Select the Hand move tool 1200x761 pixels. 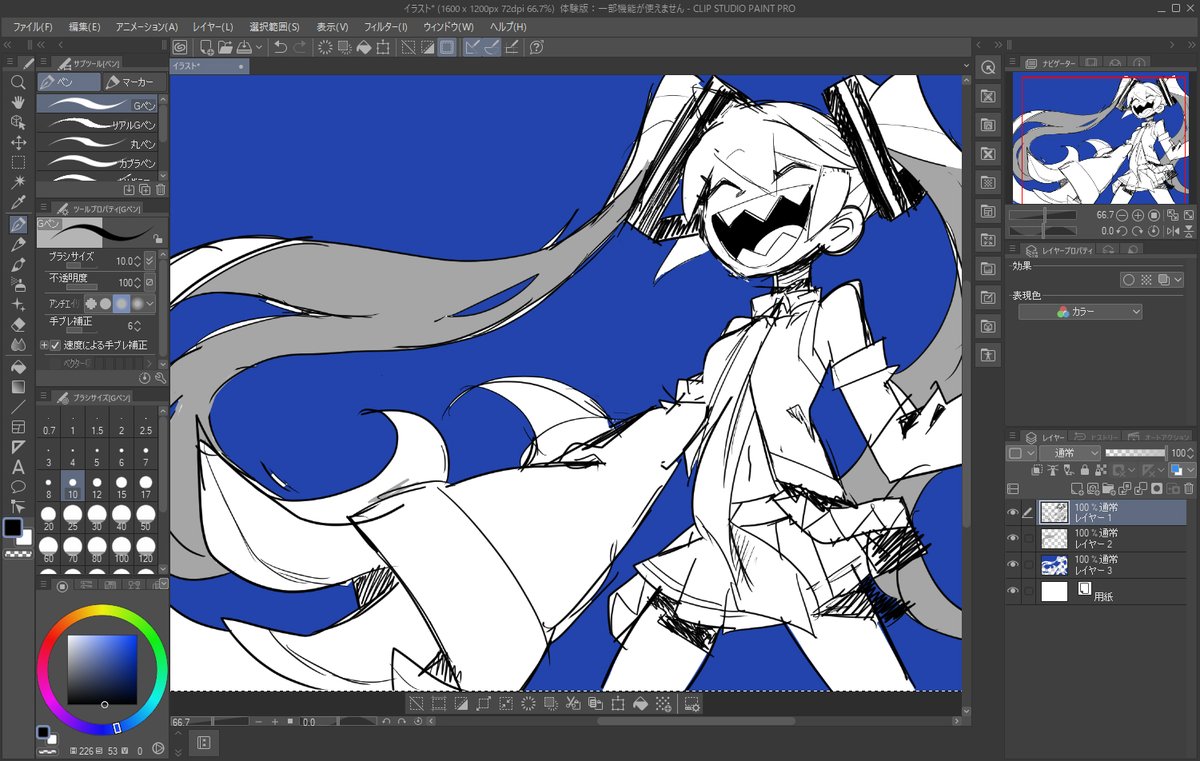18,102
